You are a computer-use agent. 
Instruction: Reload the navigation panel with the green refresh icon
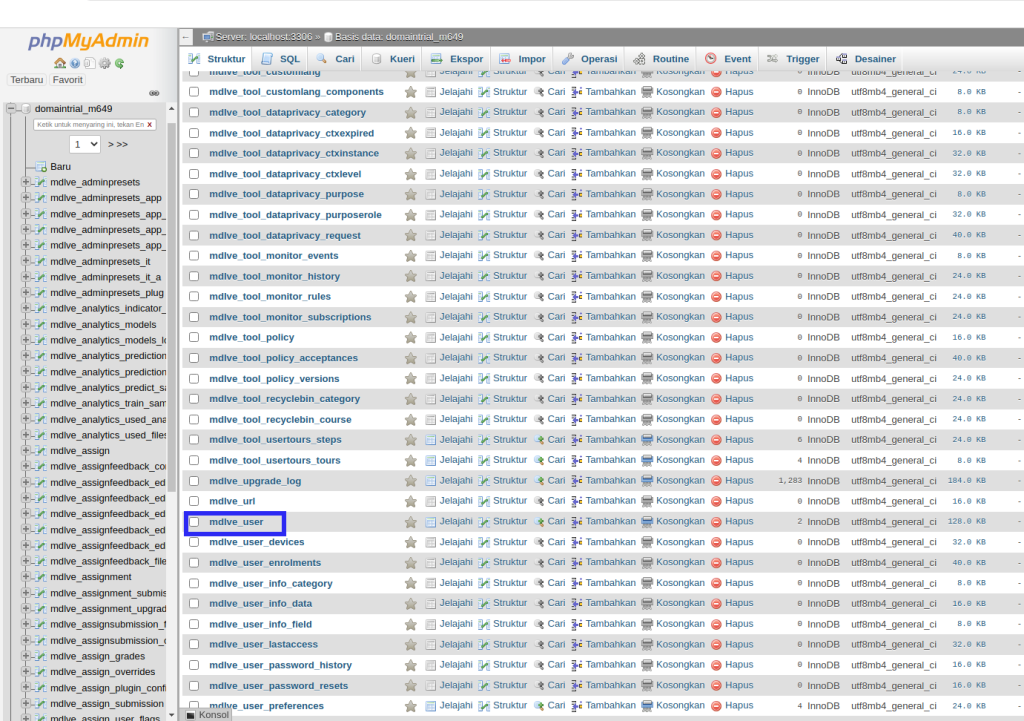(x=119, y=62)
